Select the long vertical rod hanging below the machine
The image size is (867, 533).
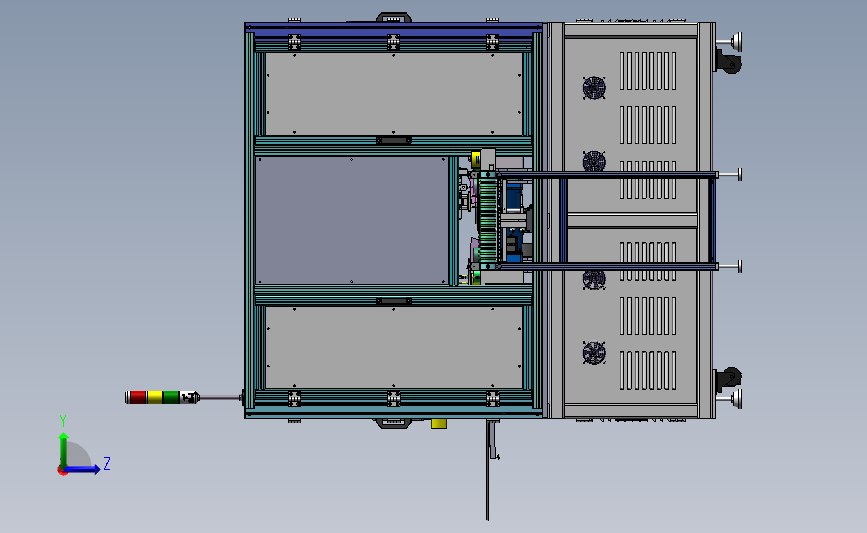487,470
